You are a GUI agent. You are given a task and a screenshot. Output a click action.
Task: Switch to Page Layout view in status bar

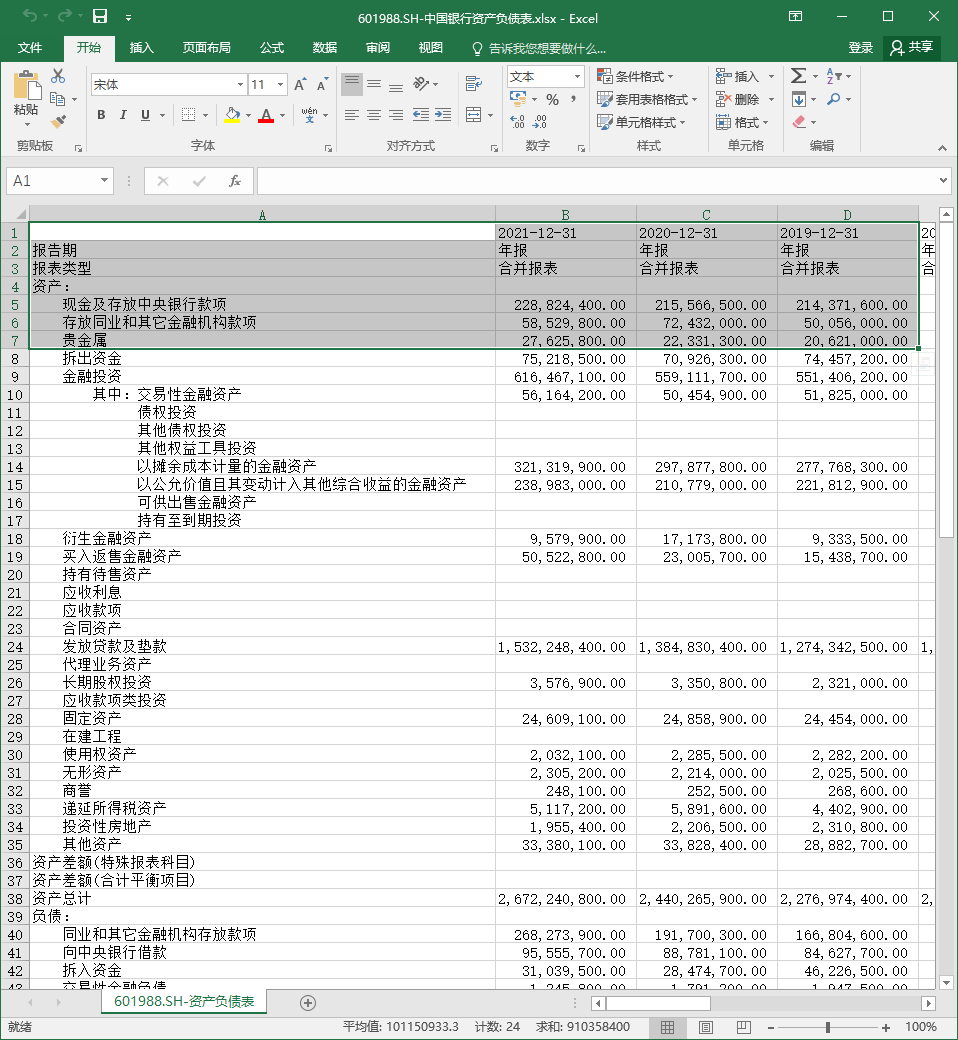click(706, 1027)
